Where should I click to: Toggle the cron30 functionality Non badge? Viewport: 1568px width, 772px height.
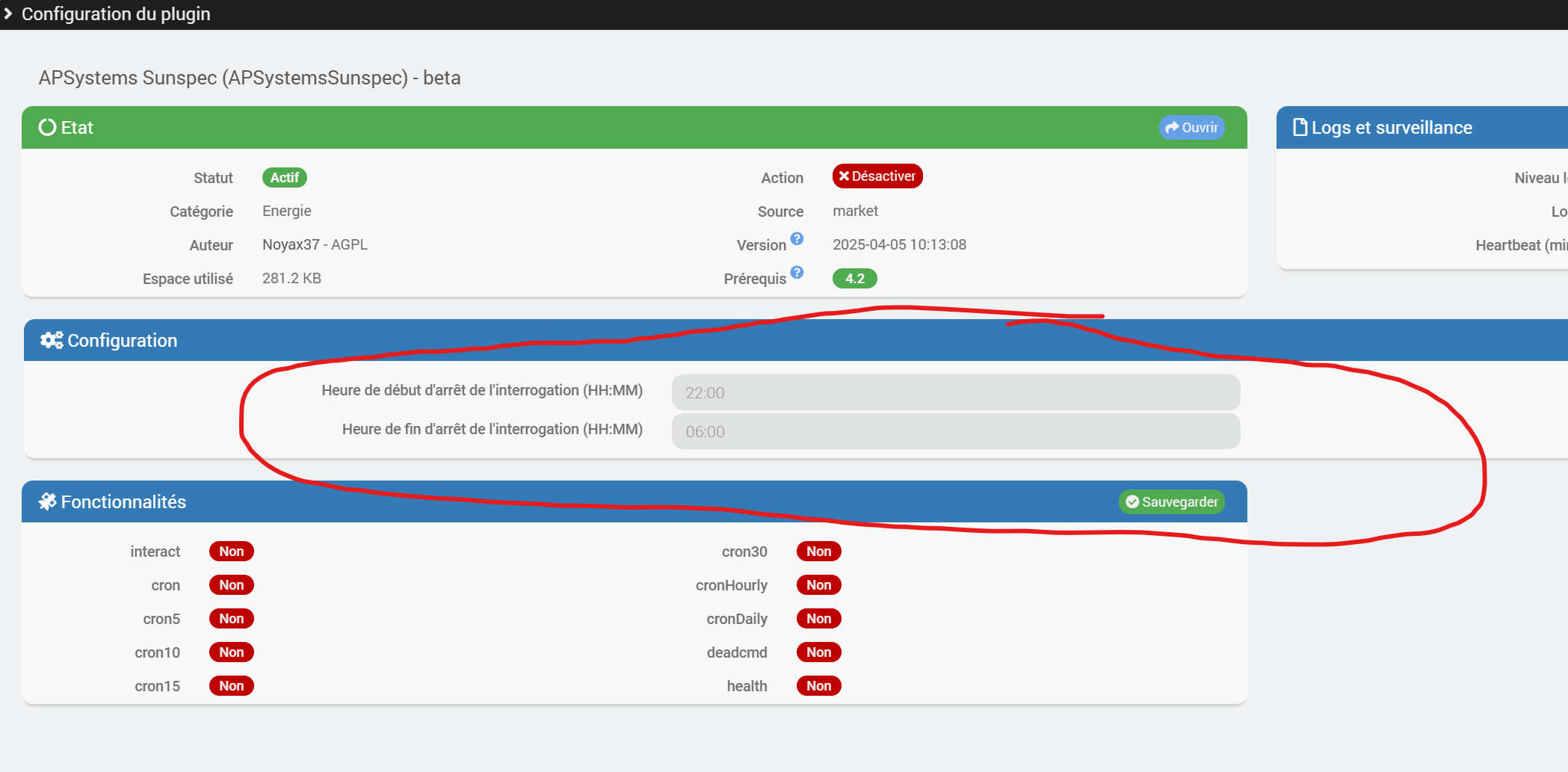coord(819,552)
